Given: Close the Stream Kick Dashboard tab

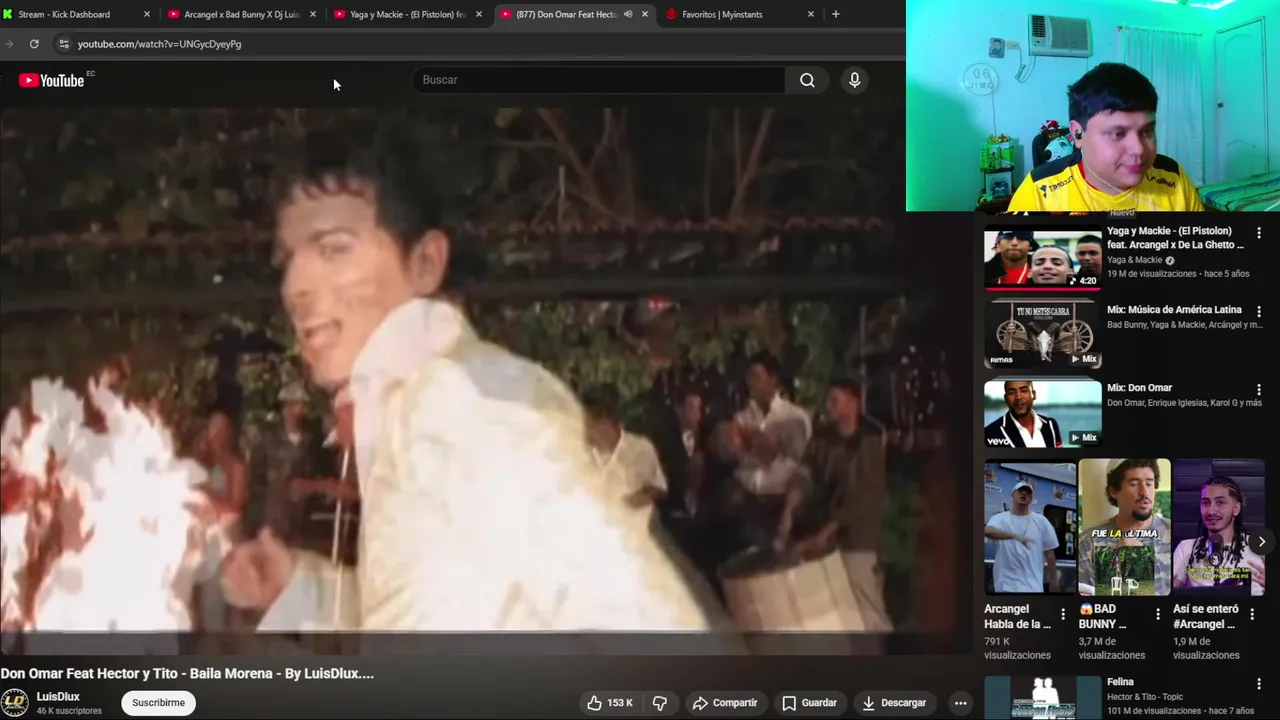Looking at the screenshot, I should click(147, 14).
